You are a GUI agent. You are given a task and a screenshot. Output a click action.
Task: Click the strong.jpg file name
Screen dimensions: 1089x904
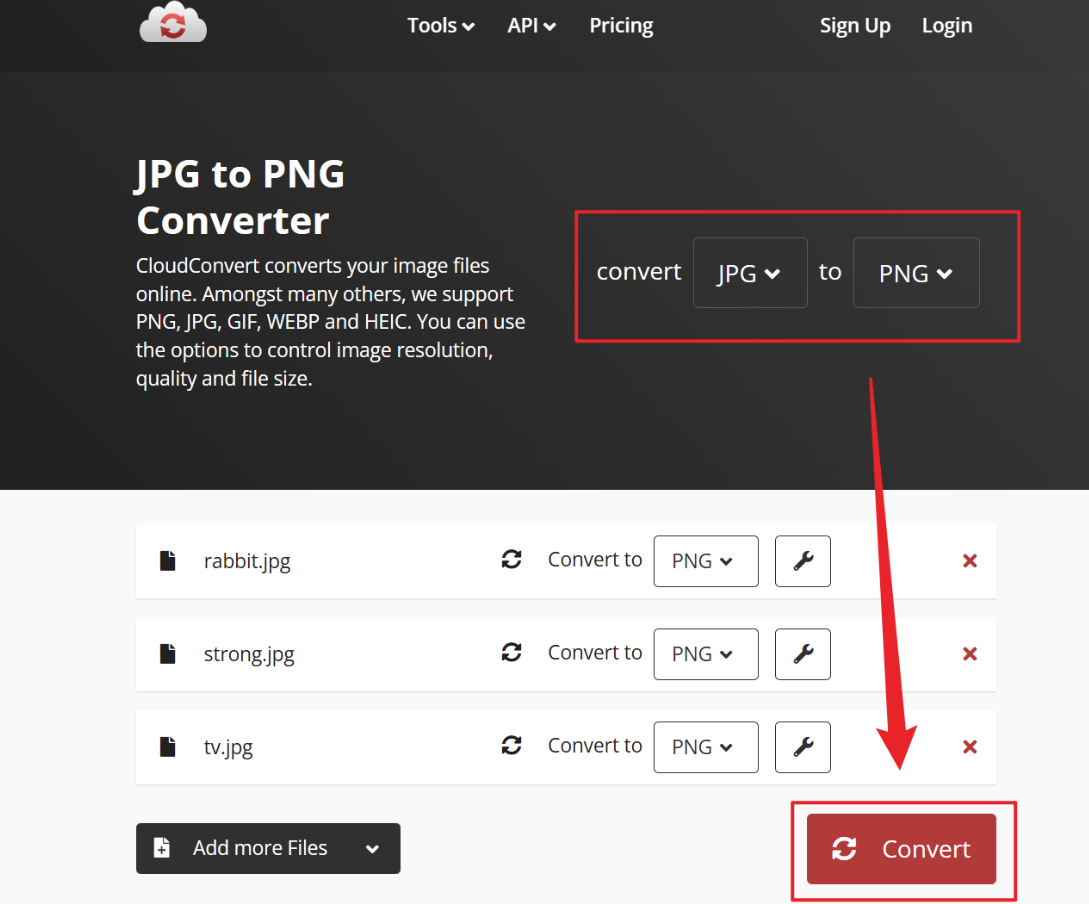[x=249, y=654]
